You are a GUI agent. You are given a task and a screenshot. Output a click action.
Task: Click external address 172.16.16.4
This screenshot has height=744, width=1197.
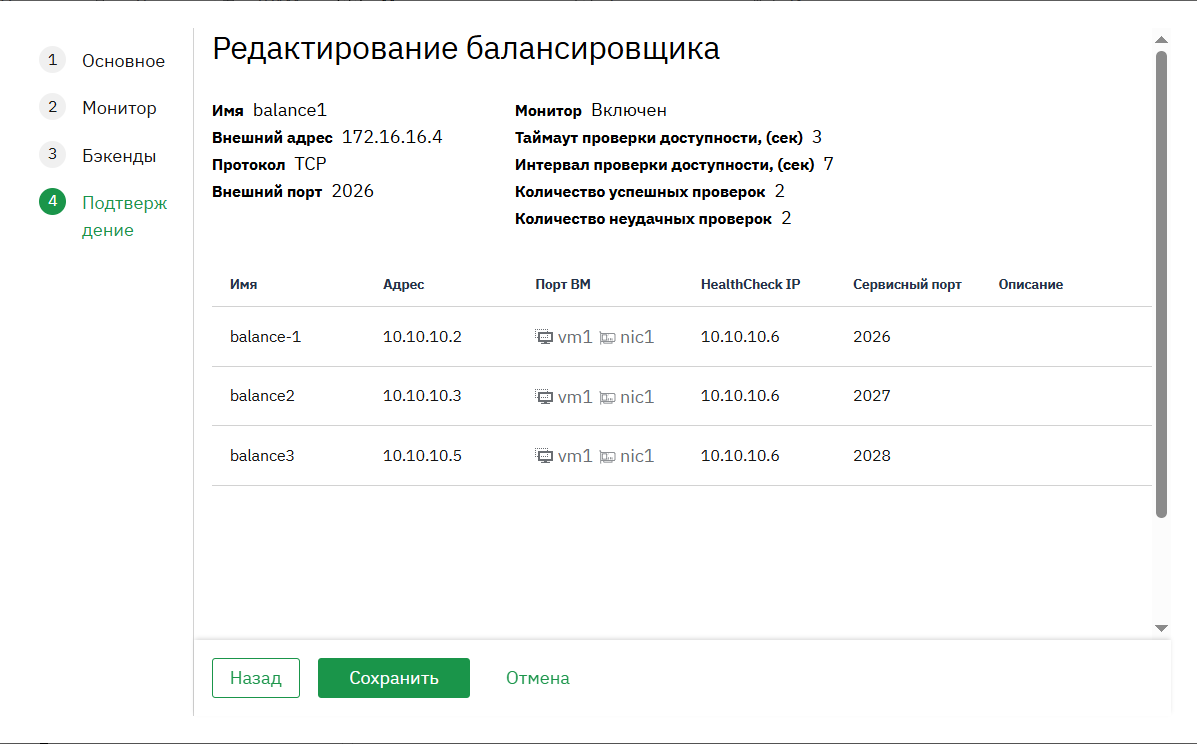pyautogui.click(x=392, y=137)
